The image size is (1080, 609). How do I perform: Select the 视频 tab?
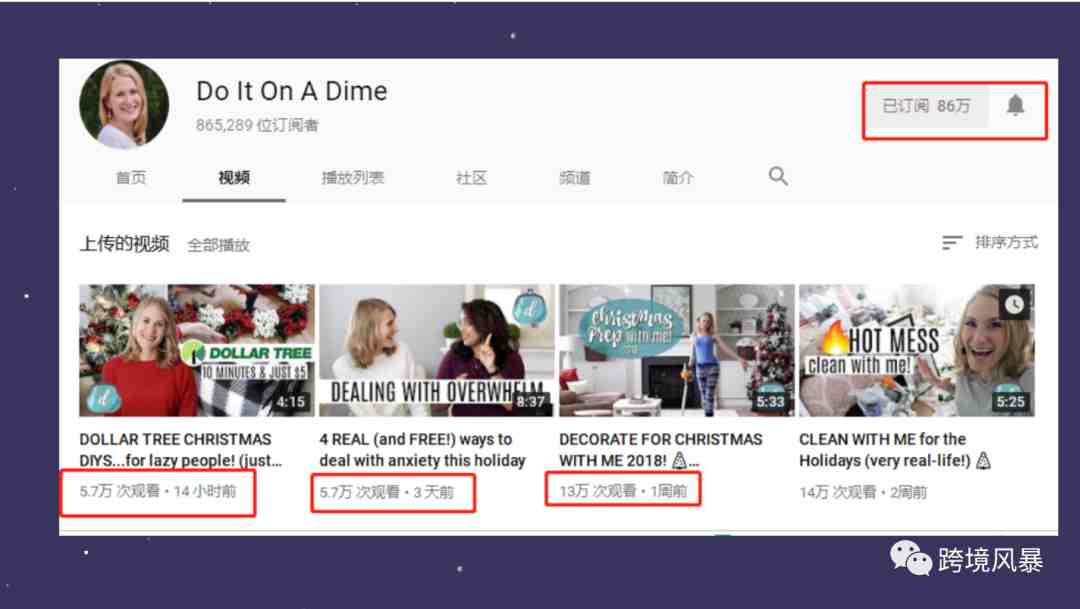click(234, 178)
